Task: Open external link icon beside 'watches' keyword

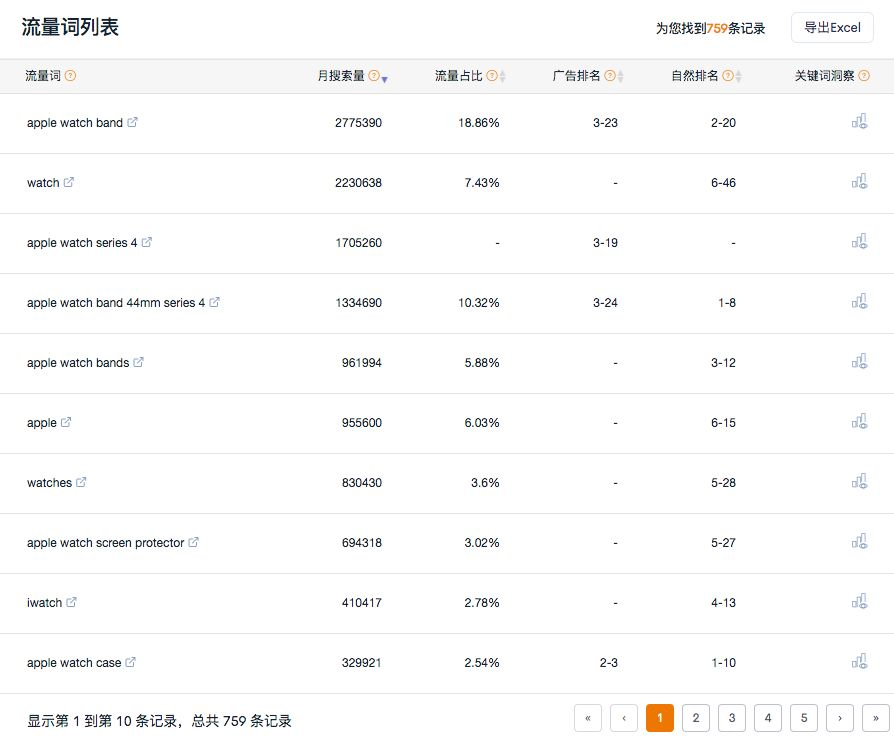Action: pos(81,482)
